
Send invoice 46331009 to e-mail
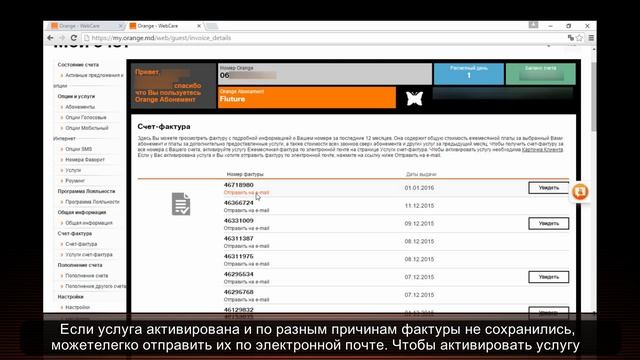pos(246,229)
